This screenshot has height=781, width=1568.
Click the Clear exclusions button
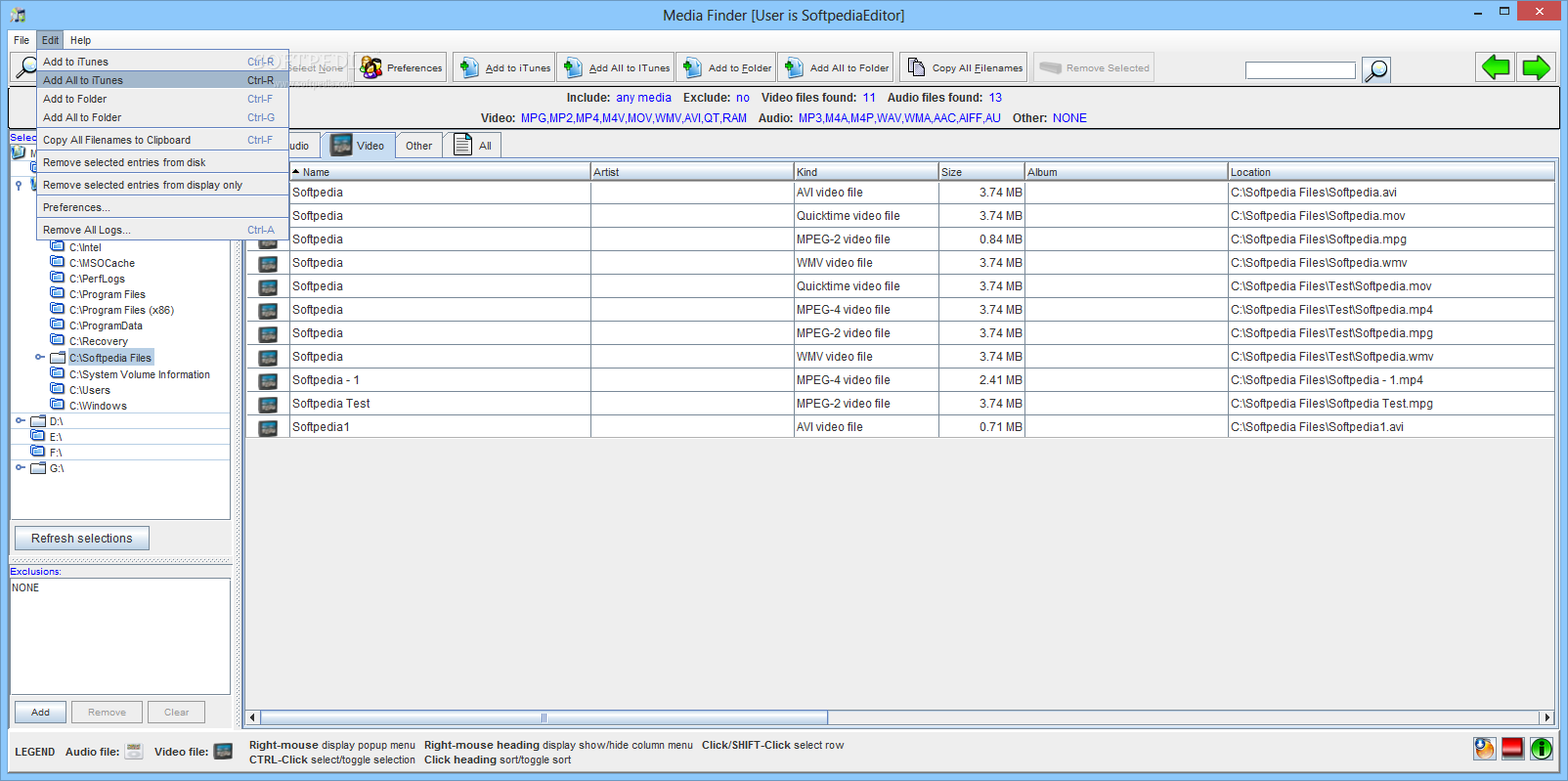click(177, 713)
